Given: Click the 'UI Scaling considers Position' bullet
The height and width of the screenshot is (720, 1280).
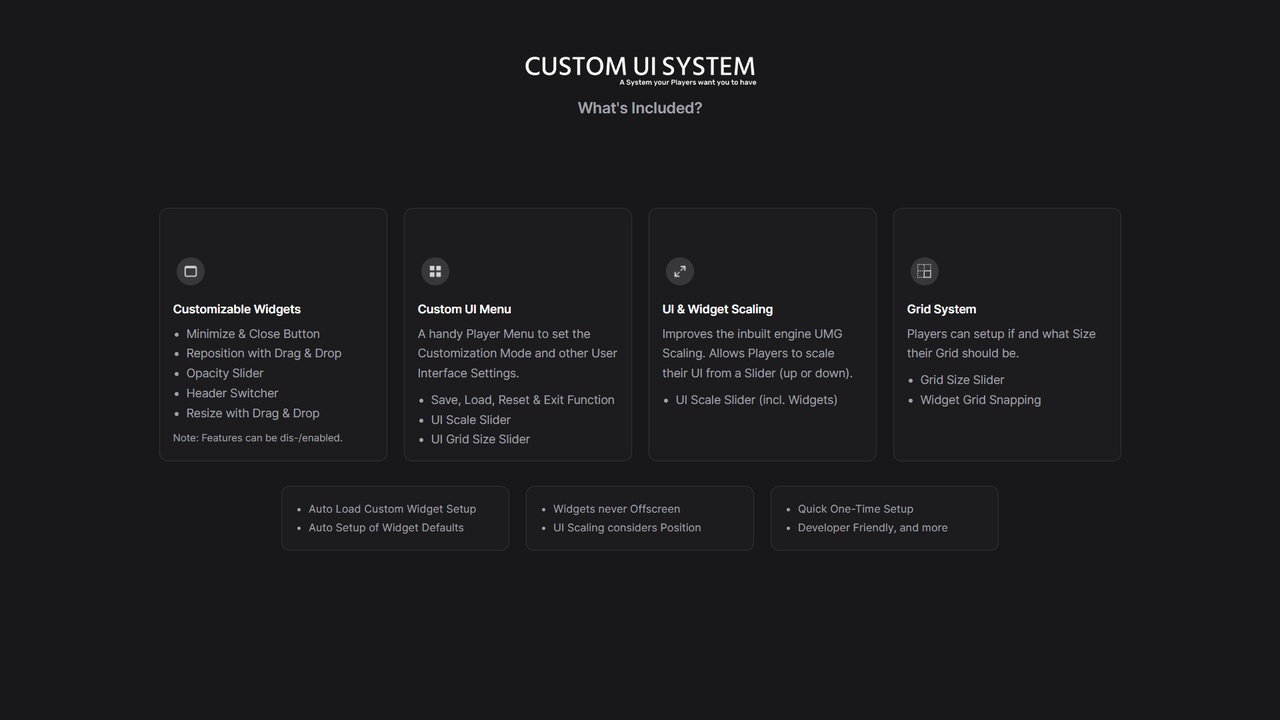Looking at the screenshot, I should click(x=627, y=528).
